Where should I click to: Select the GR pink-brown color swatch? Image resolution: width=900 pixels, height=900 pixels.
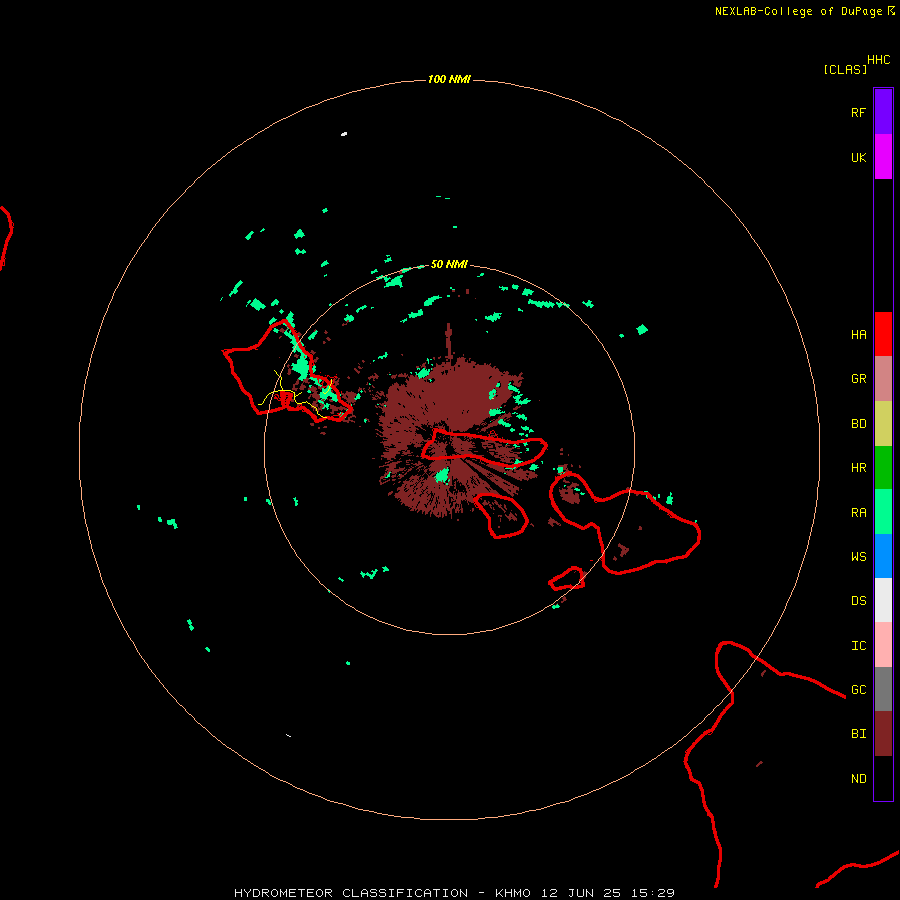[x=883, y=379]
